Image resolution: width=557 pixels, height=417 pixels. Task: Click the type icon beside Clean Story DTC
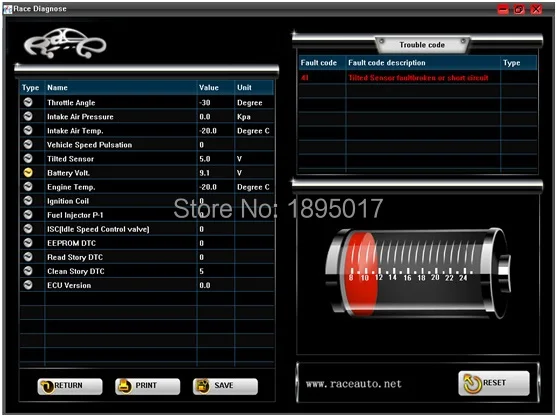28,271
